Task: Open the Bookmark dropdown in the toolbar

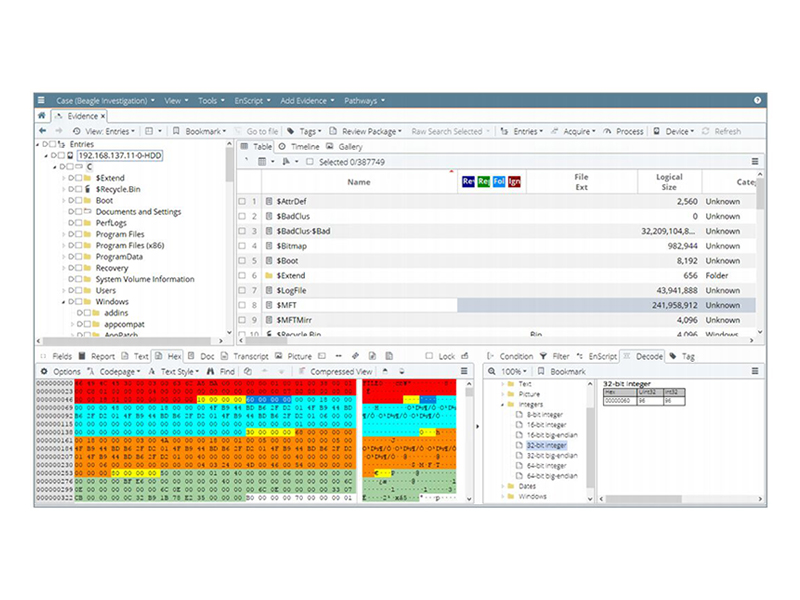Action: point(199,131)
